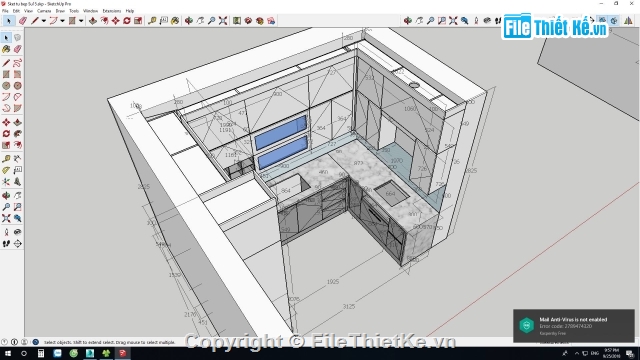
Task: Choose the Scale tool in top toolbar
Action: [x=138, y=20]
